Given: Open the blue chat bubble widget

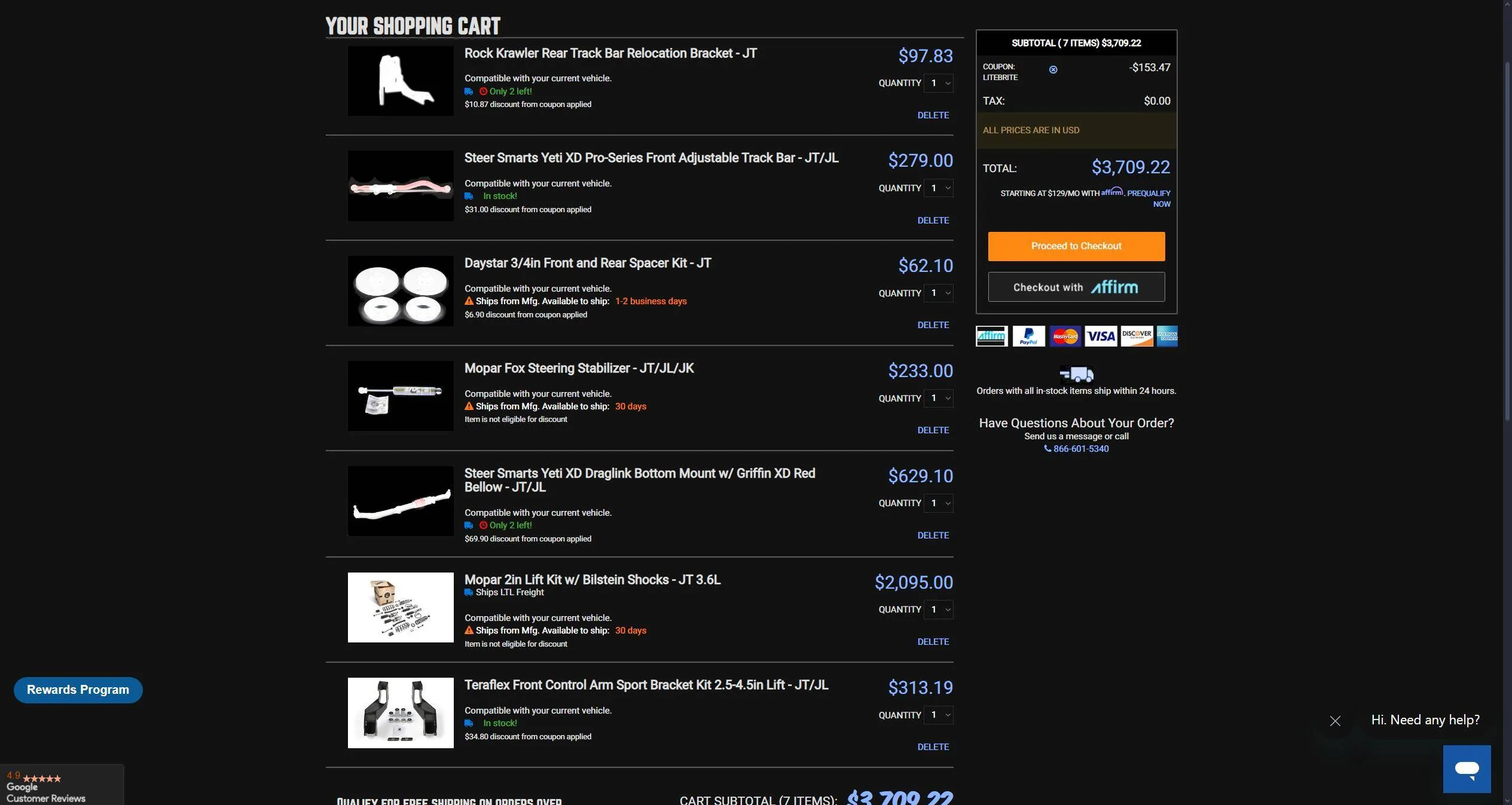Looking at the screenshot, I should point(1467,769).
